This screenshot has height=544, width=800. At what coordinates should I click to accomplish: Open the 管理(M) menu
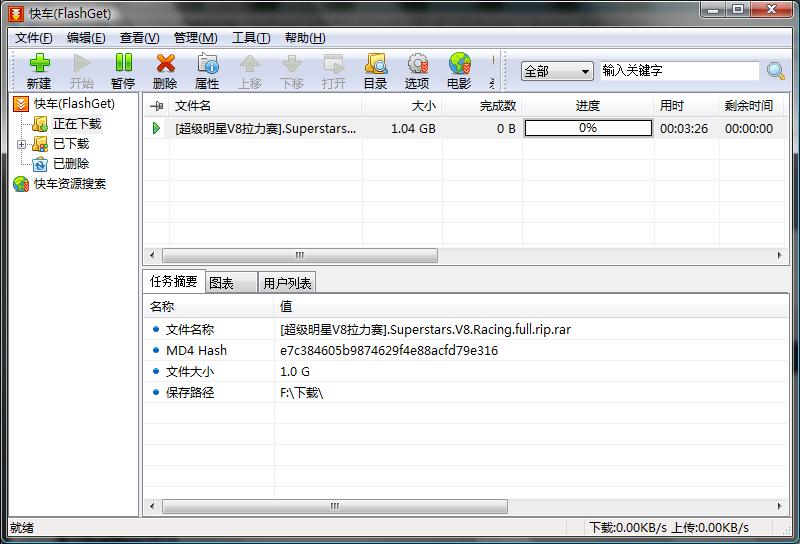(x=195, y=38)
